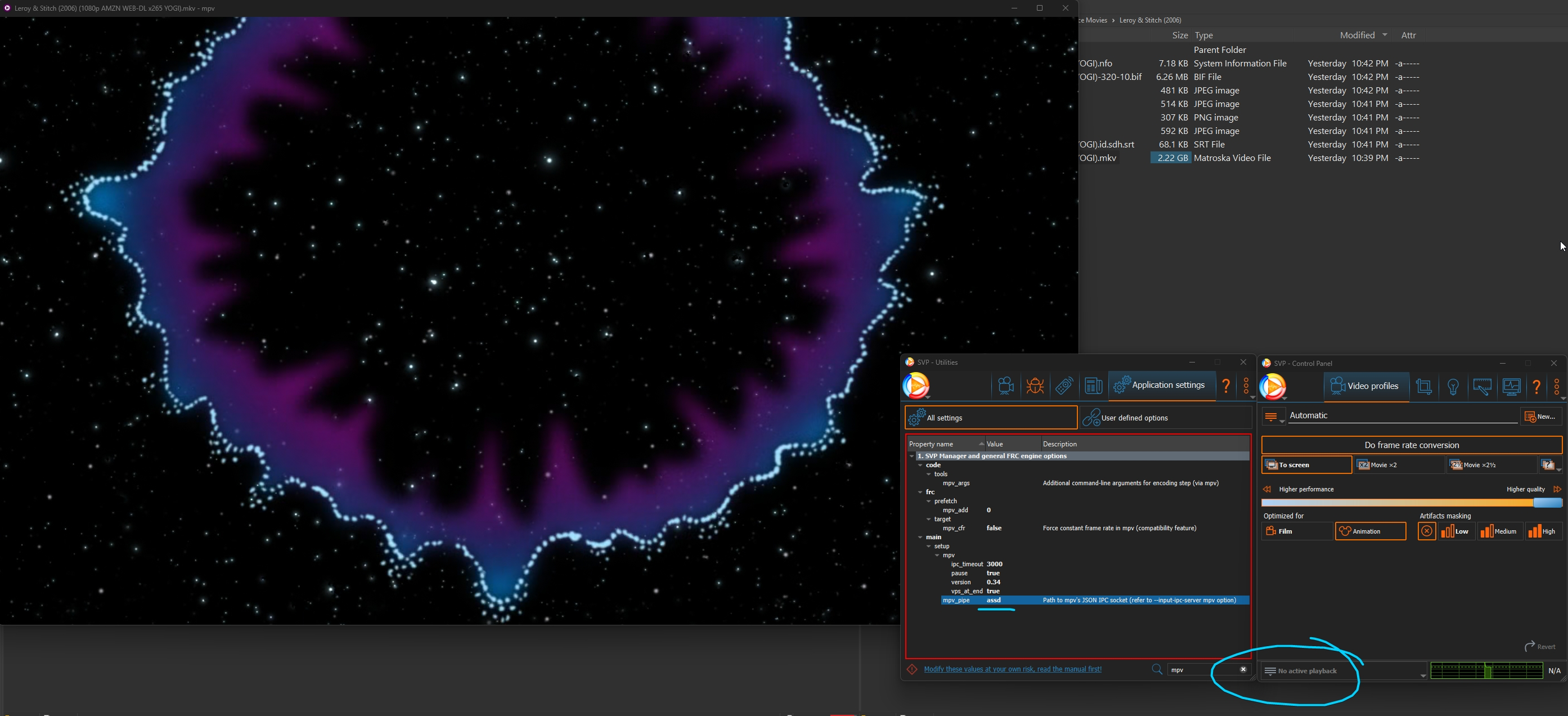Click the orange bug report icon
The width and height of the screenshot is (1568, 716).
[1035, 386]
